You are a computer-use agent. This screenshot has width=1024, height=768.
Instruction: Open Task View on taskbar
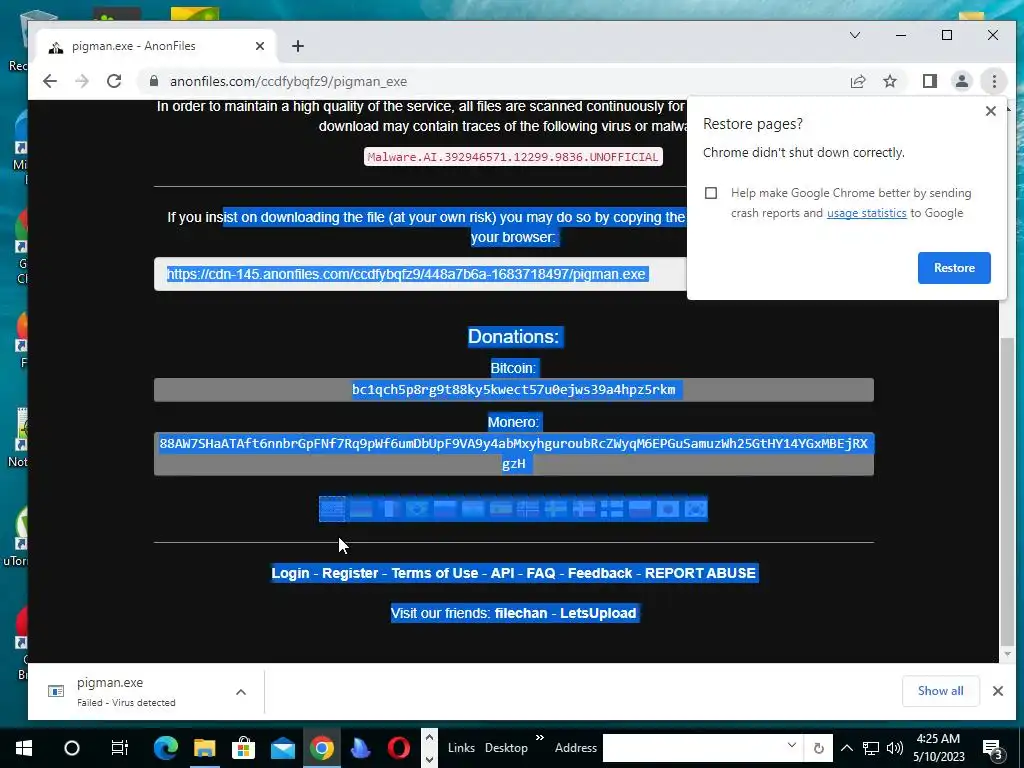pyautogui.click(x=120, y=748)
